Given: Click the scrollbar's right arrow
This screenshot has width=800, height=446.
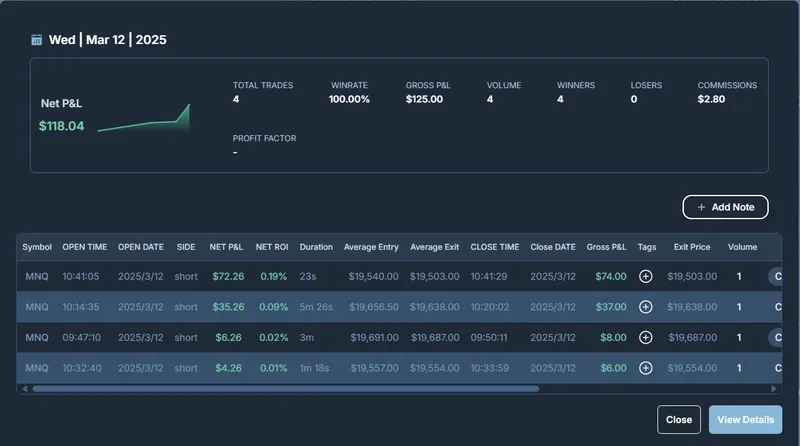Looking at the screenshot, I should point(774,389).
